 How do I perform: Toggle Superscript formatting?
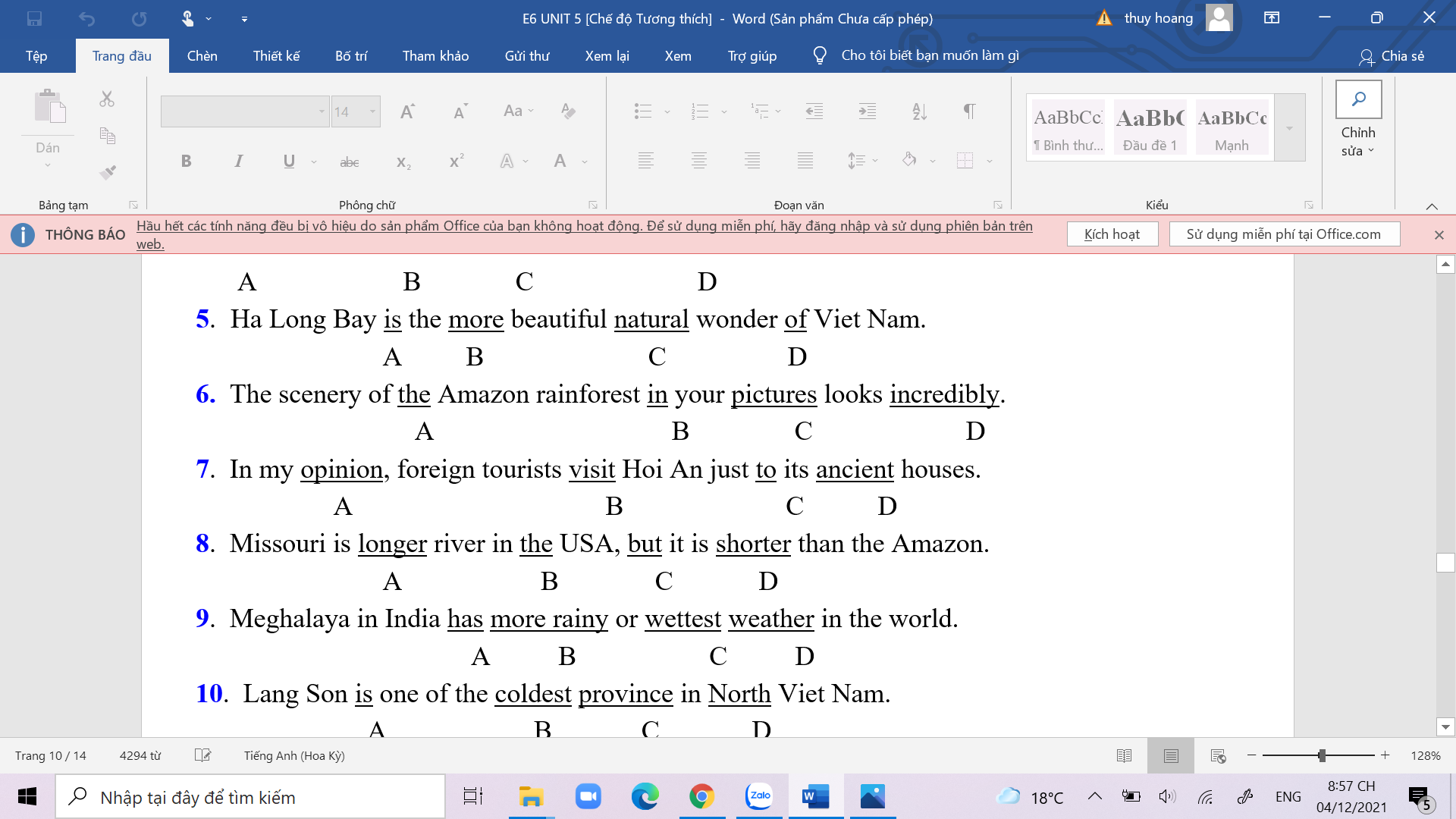(457, 161)
